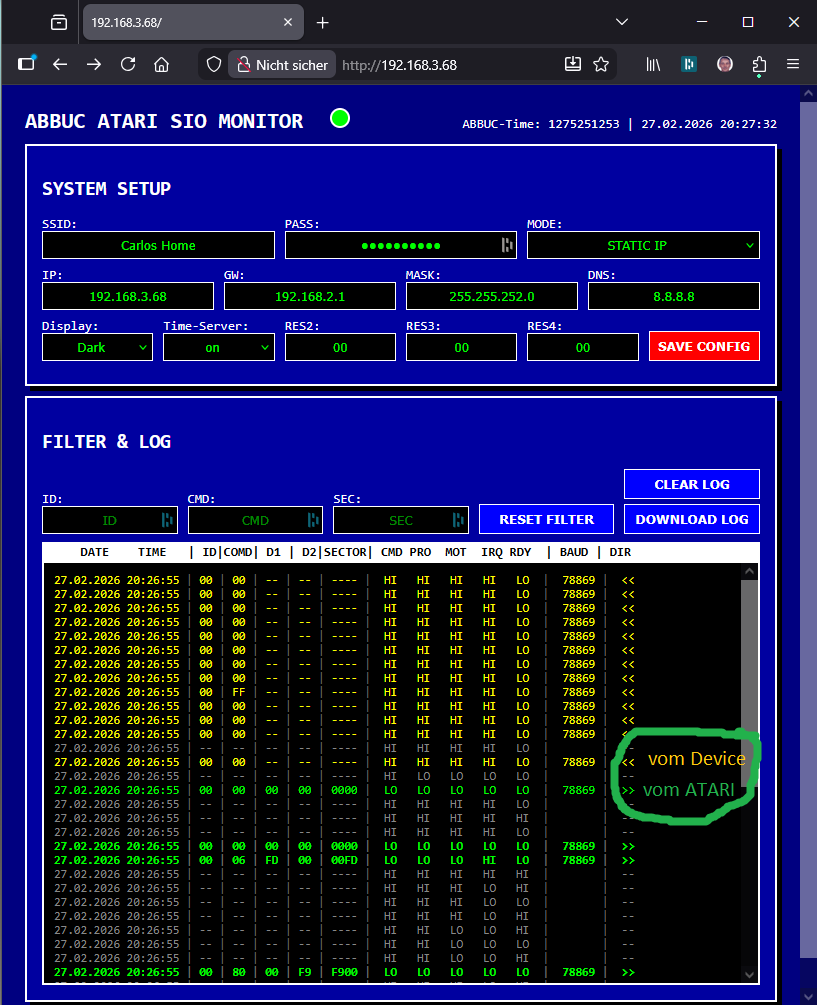Expand the browser account profile menu
The height and width of the screenshot is (1005, 817).
coord(724,64)
